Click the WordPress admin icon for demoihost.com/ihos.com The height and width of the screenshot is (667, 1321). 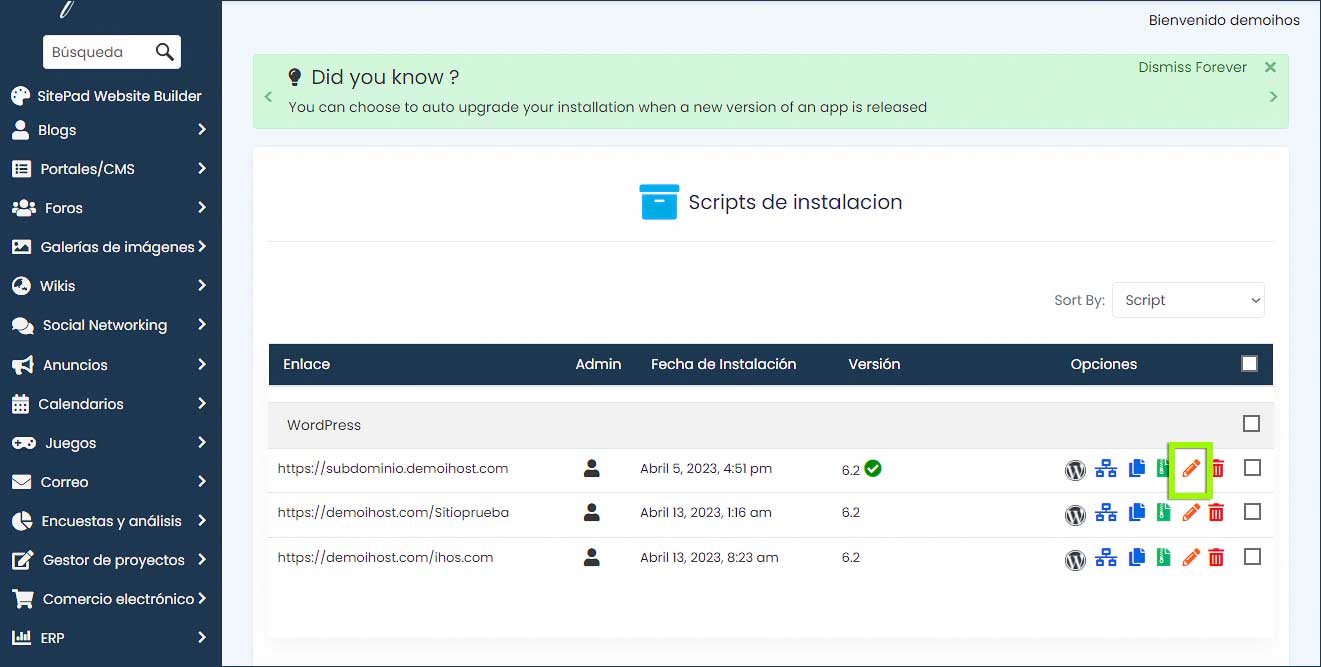click(x=1075, y=559)
